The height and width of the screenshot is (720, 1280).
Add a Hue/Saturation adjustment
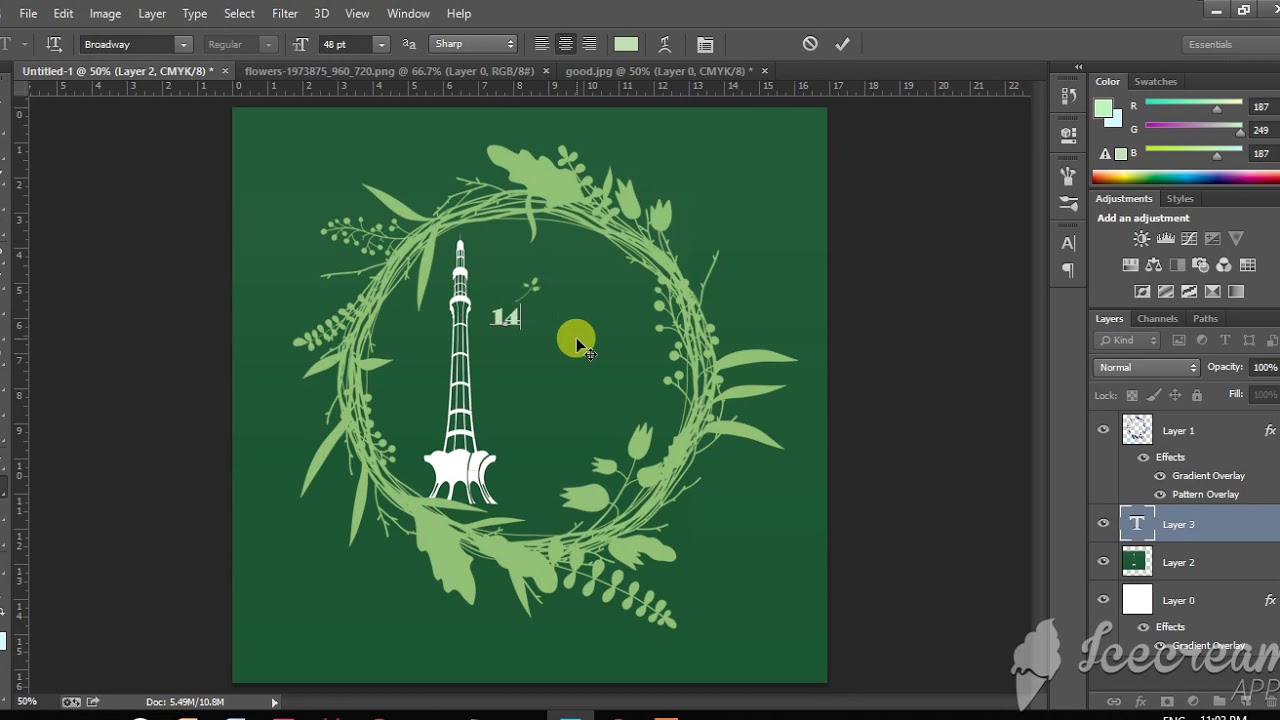[1130, 265]
